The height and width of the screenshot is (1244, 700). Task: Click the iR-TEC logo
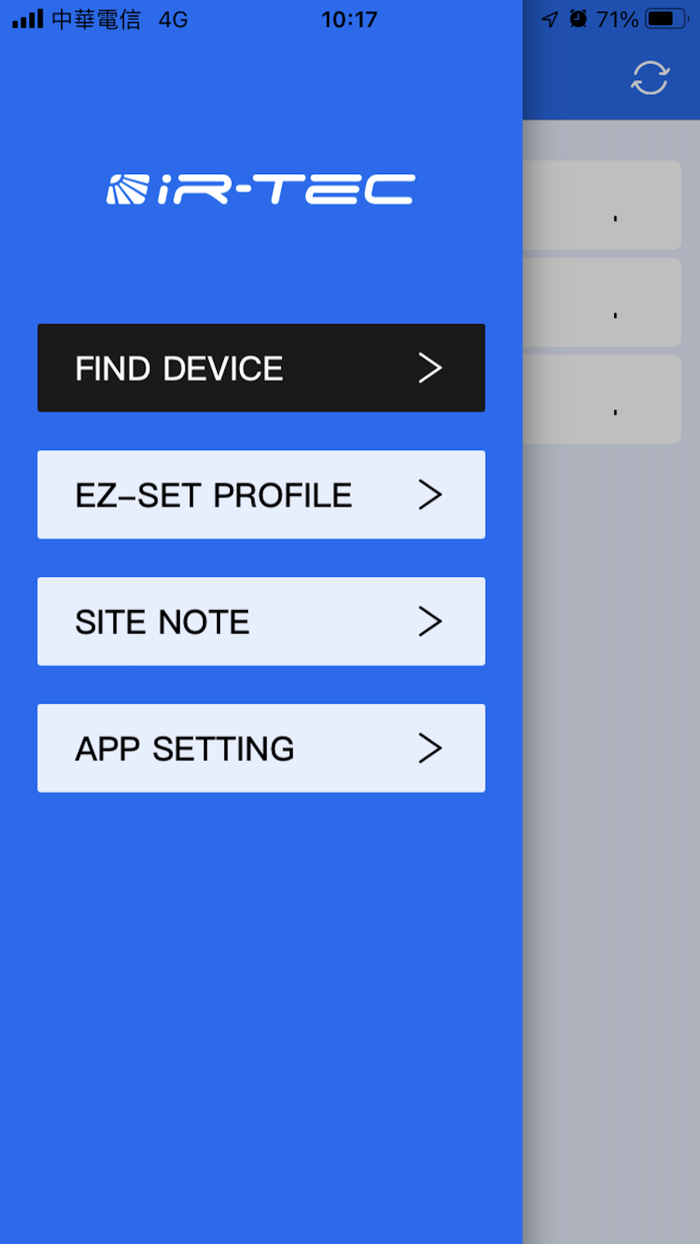click(x=261, y=190)
